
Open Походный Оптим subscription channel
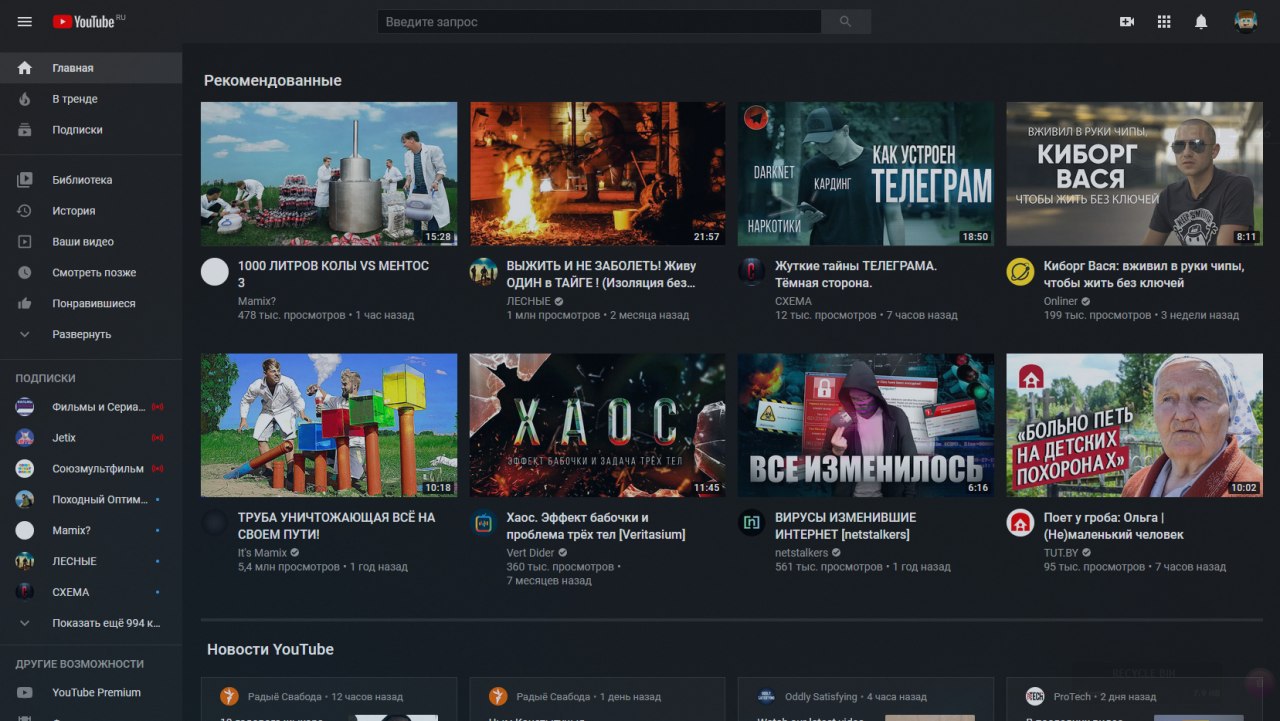[x=91, y=500]
